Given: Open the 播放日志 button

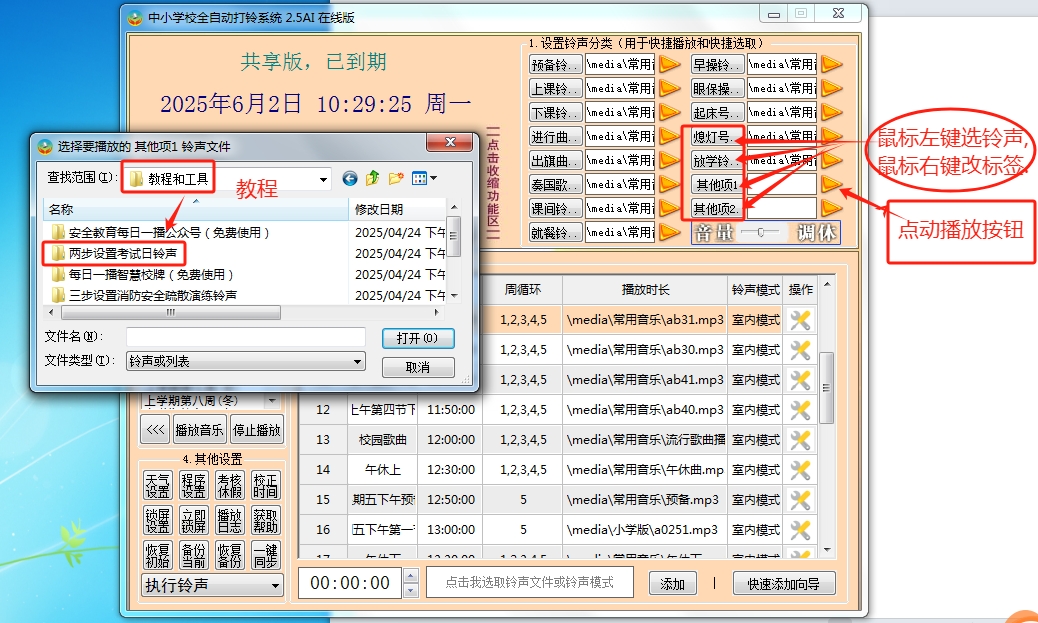Looking at the screenshot, I should (x=230, y=520).
